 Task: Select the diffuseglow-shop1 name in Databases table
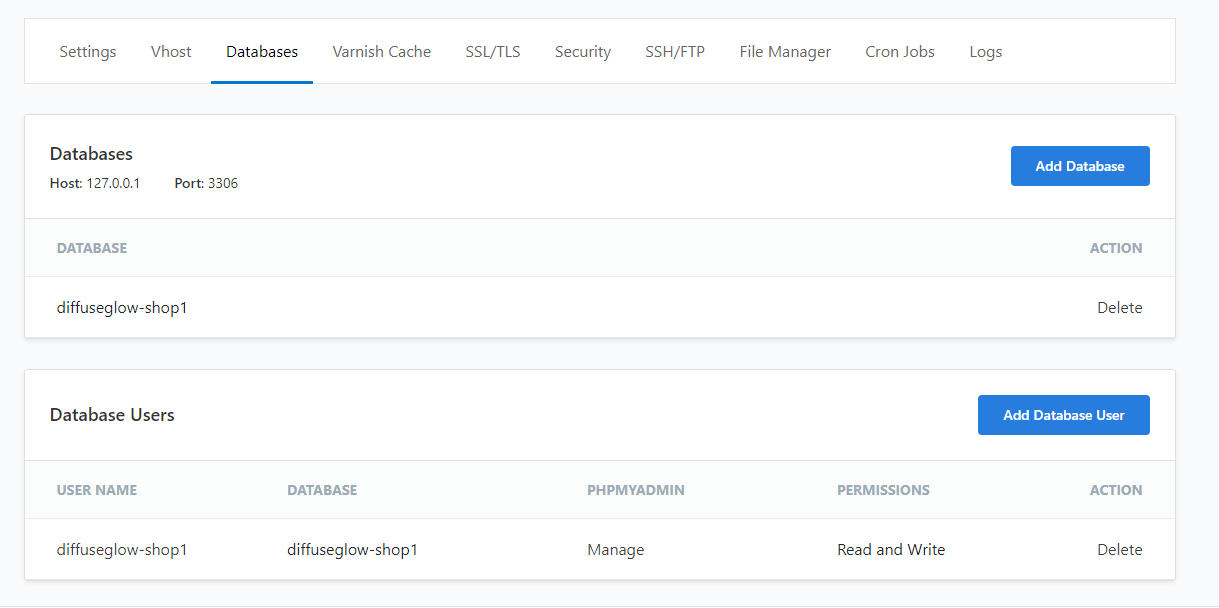tap(122, 308)
